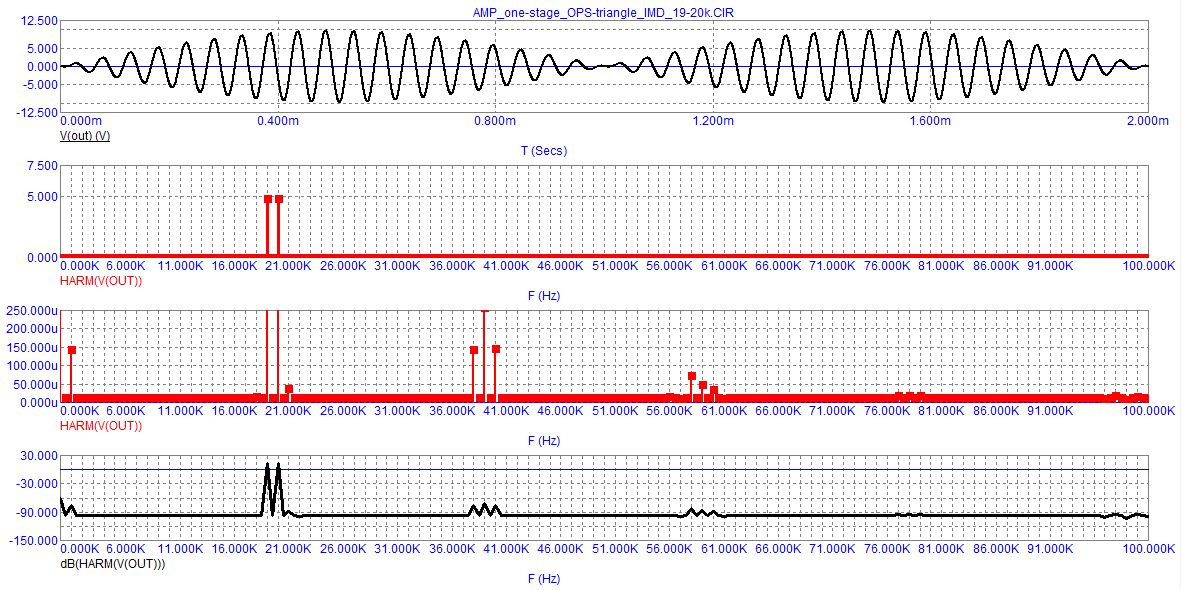
Task: Click the 200.000u scale value
Action: (32, 329)
